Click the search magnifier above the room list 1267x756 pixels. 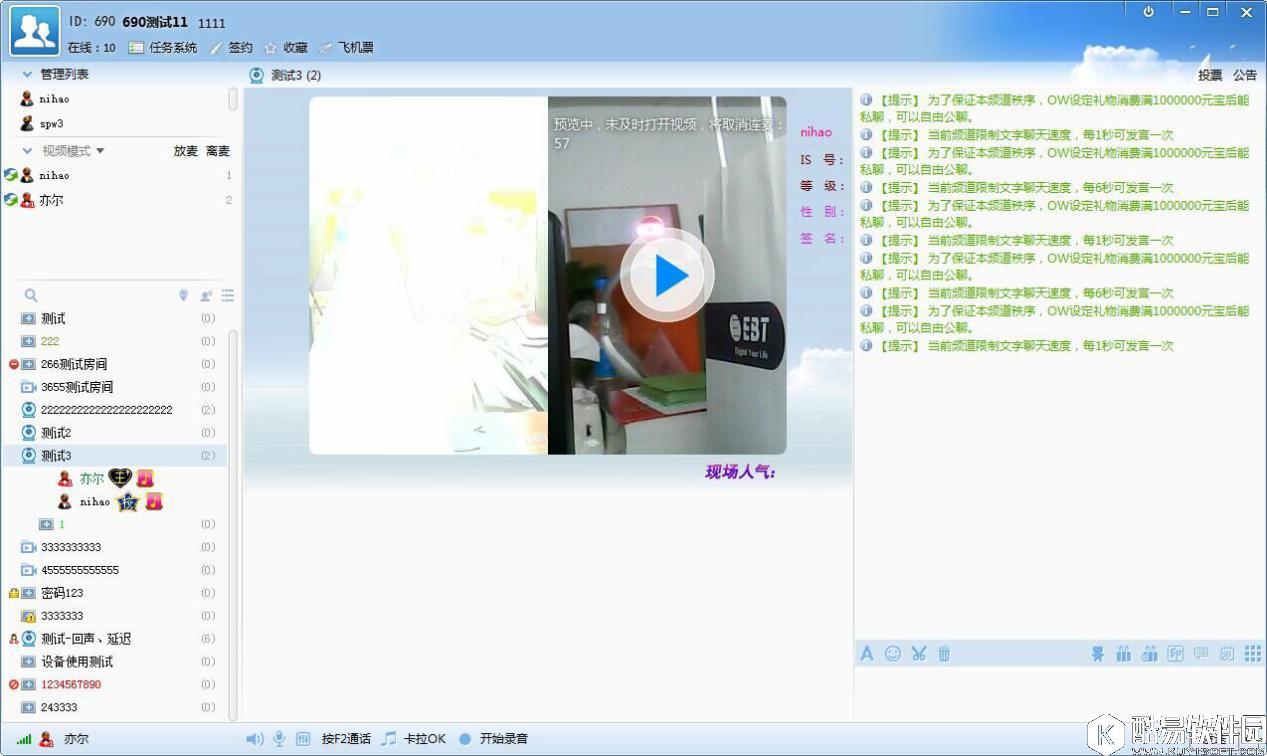[x=30, y=295]
